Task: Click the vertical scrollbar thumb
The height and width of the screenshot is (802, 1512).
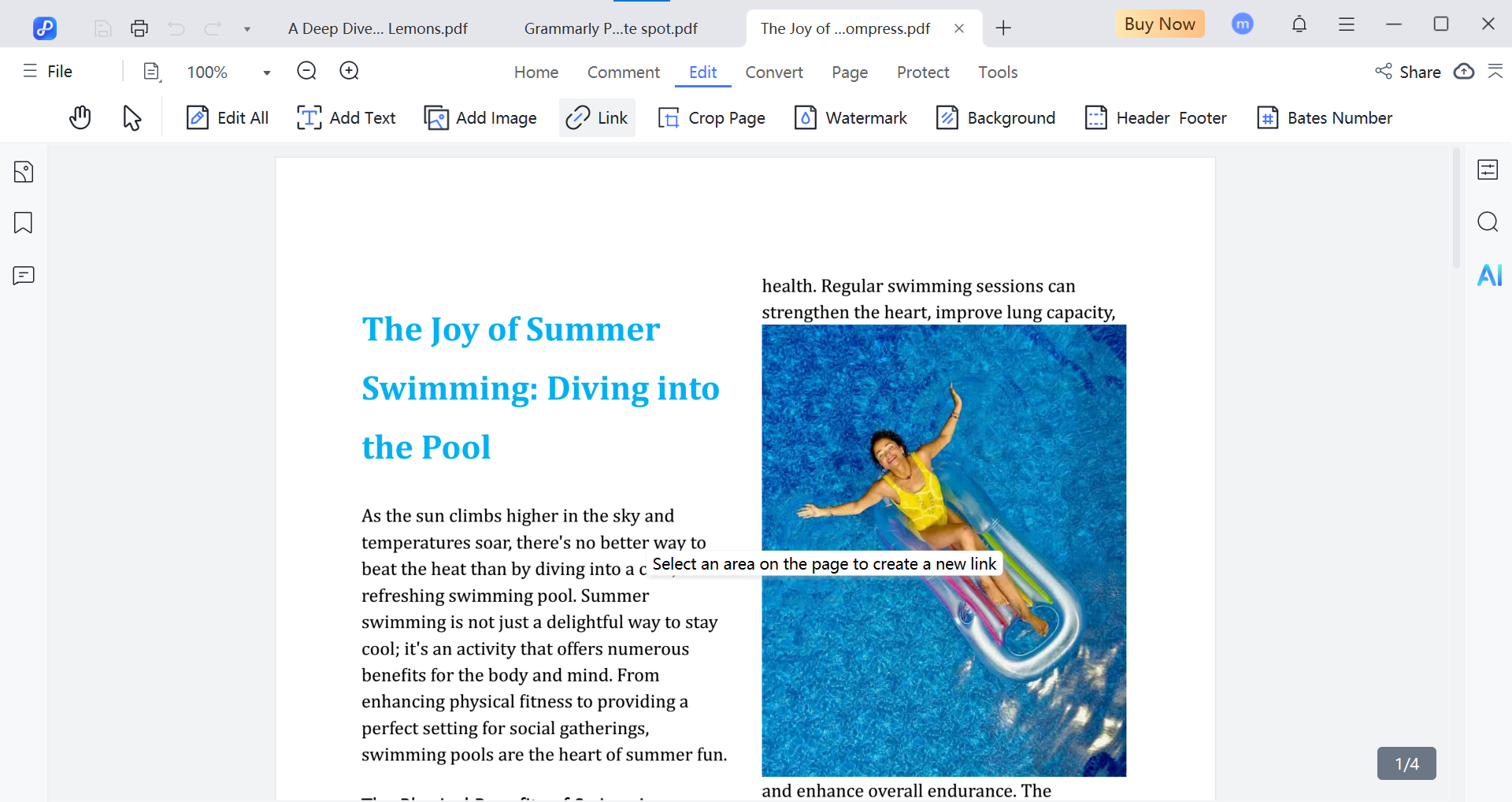Action: [1456, 209]
